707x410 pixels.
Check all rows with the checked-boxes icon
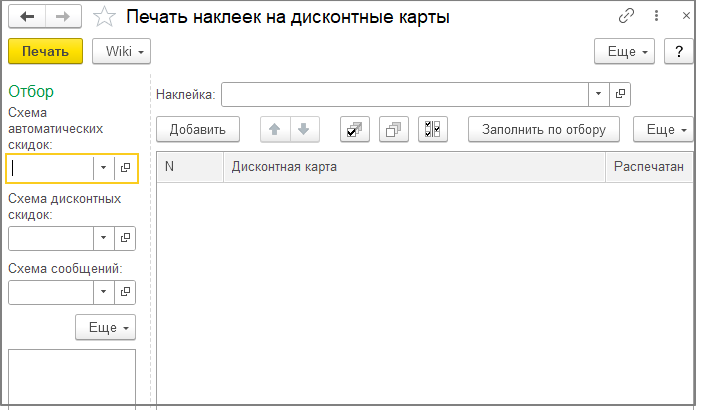[355, 129]
